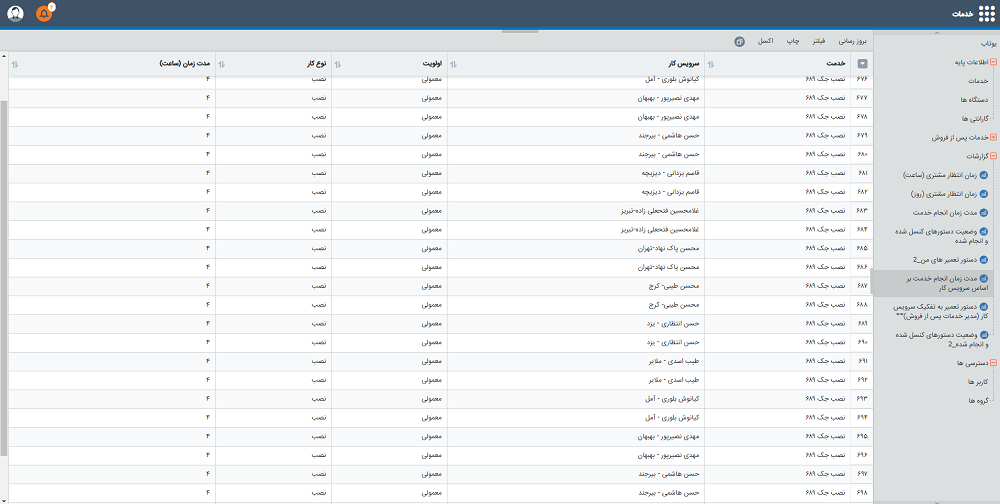The image size is (1000, 504).
Task: Sort by the سرویس کار column sort arrows
Action: coord(453,64)
